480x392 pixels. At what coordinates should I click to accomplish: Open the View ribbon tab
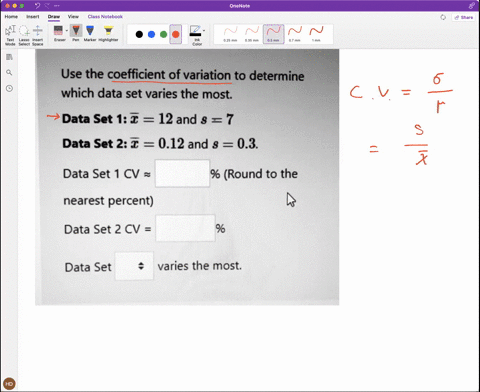pyautogui.click(x=73, y=17)
